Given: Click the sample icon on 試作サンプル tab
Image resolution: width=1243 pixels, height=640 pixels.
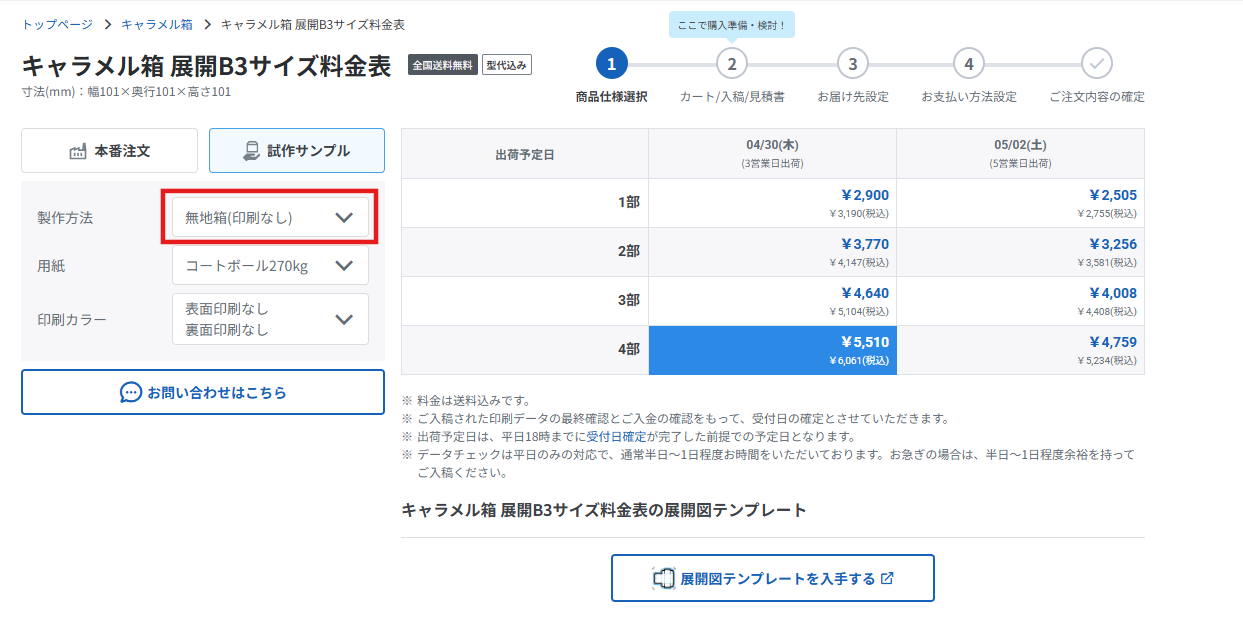Looking at the screenshot, I should [x=251, y=151].
